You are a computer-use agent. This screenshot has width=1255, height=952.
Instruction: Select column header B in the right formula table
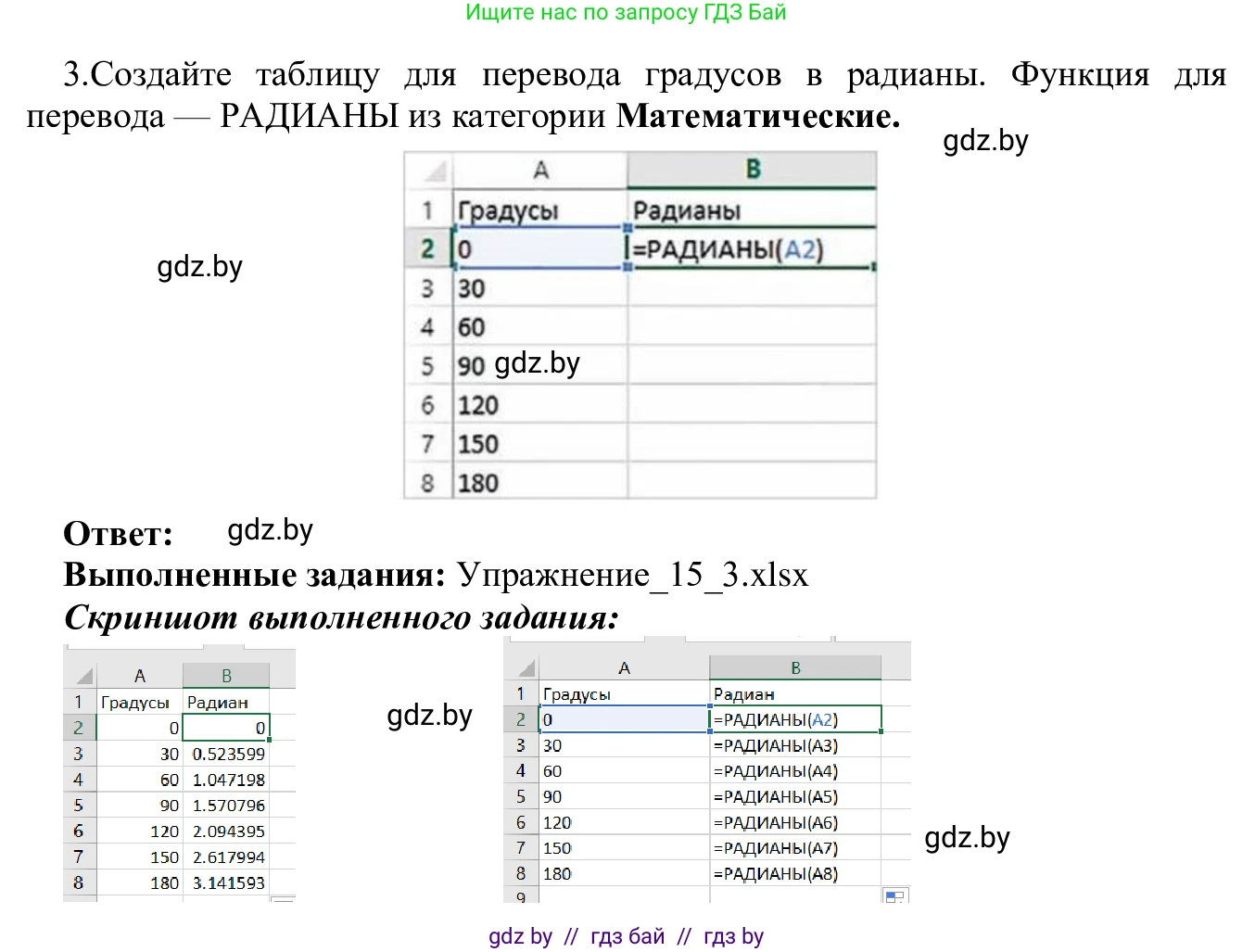795,667
